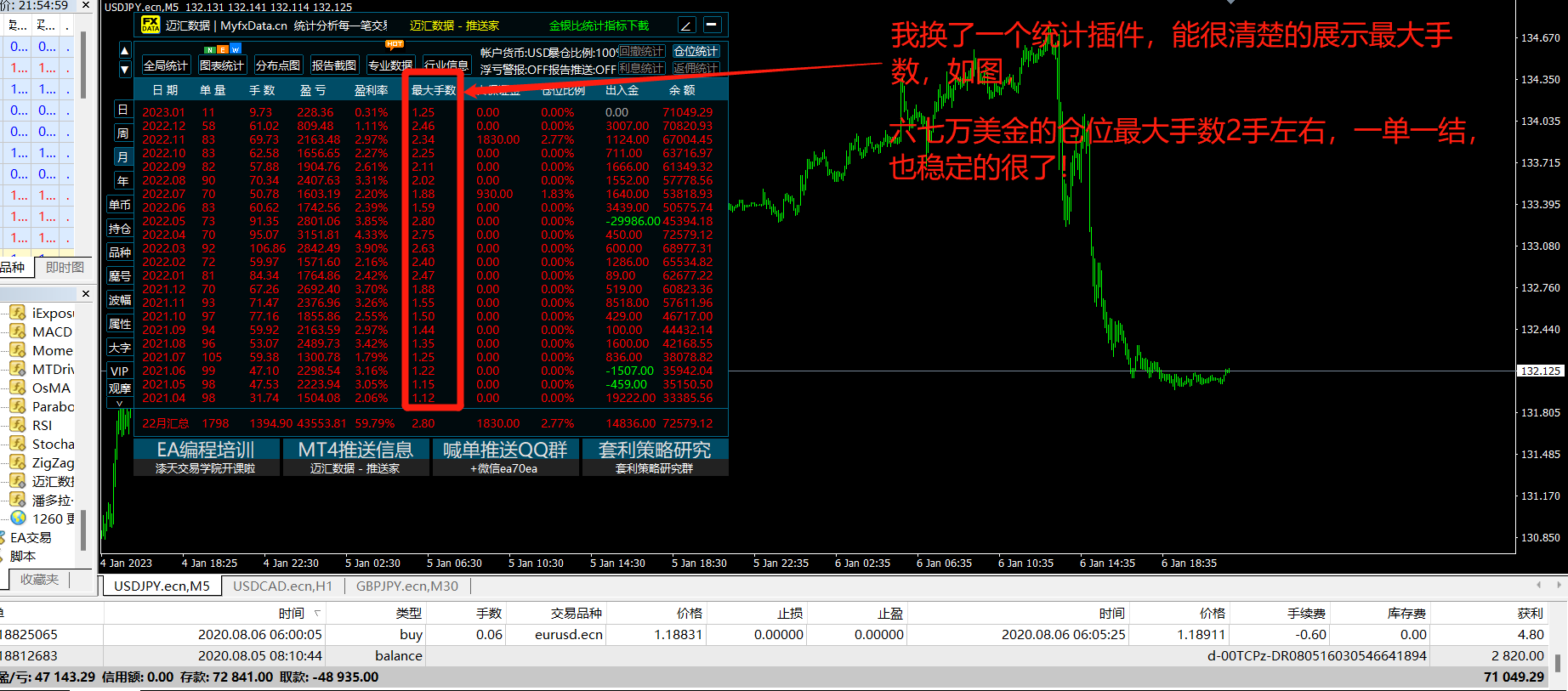
Task: Click the 迈汇数据 indicator icon
Action: 18,481
